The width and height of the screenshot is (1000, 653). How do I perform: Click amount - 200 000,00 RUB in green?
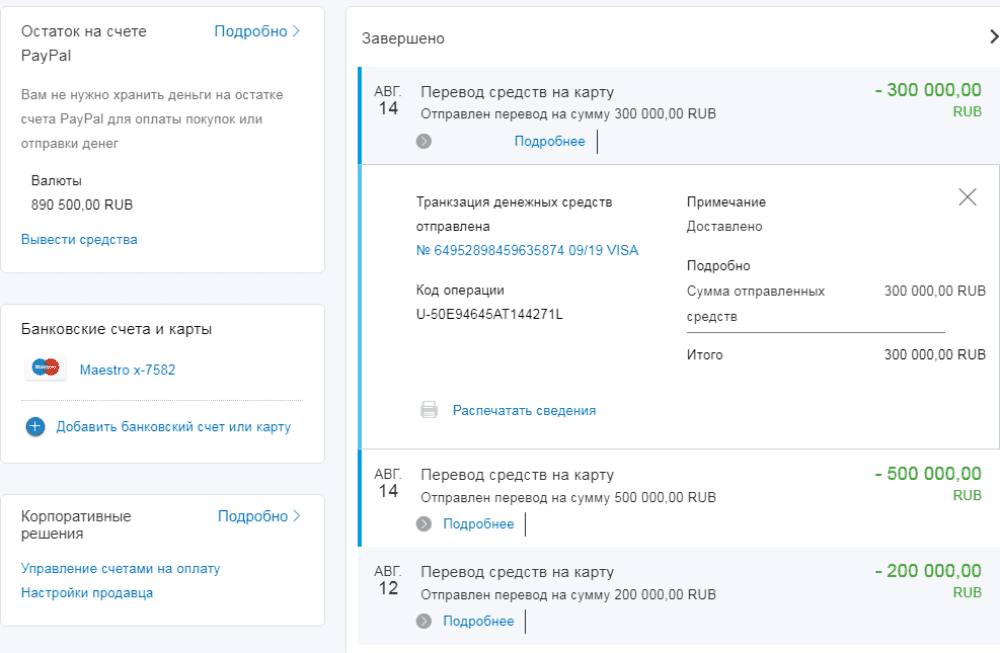pyautogui.click(x=928, y=580)
